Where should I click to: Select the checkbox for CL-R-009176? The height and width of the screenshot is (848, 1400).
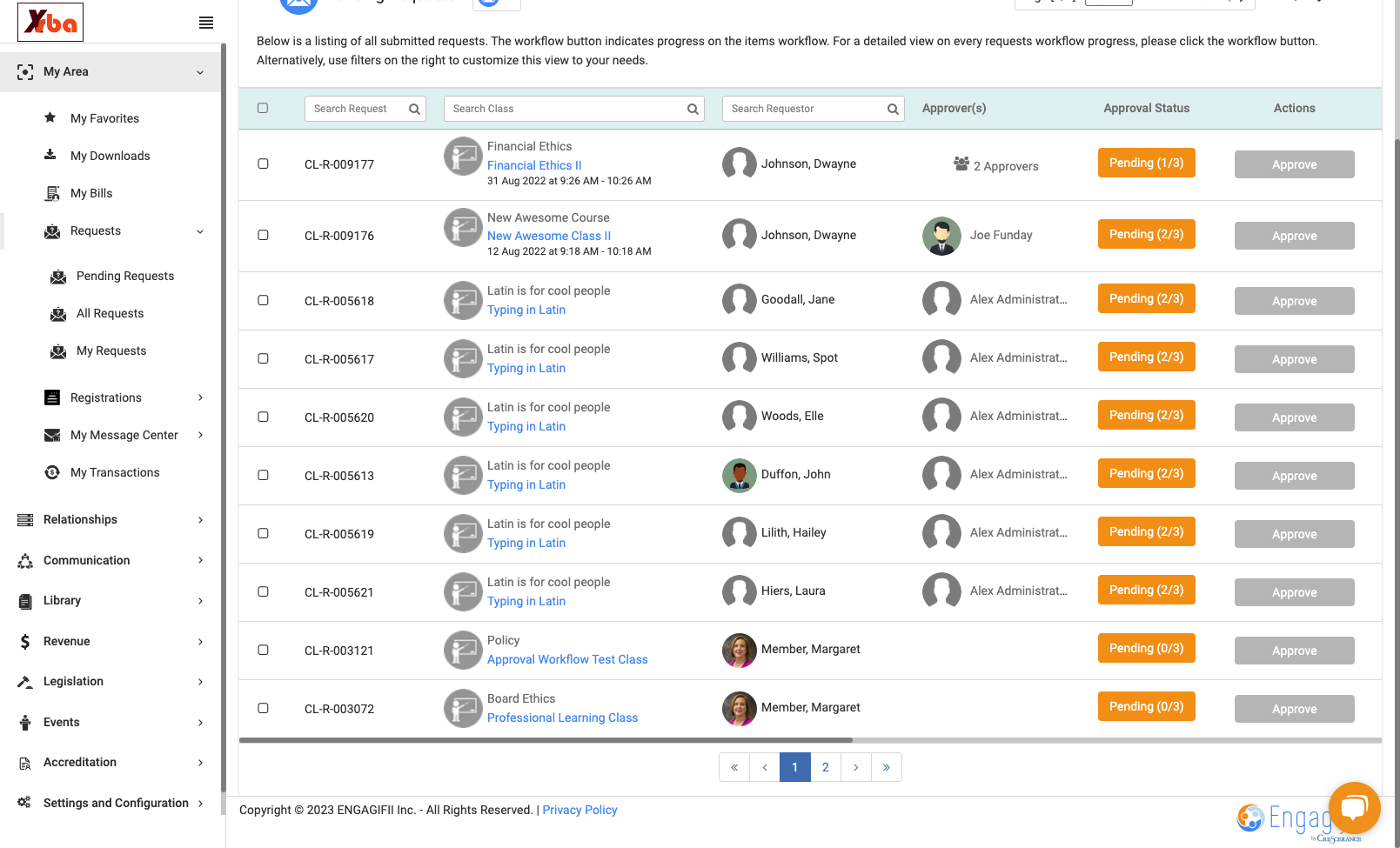tap(263, 235)
